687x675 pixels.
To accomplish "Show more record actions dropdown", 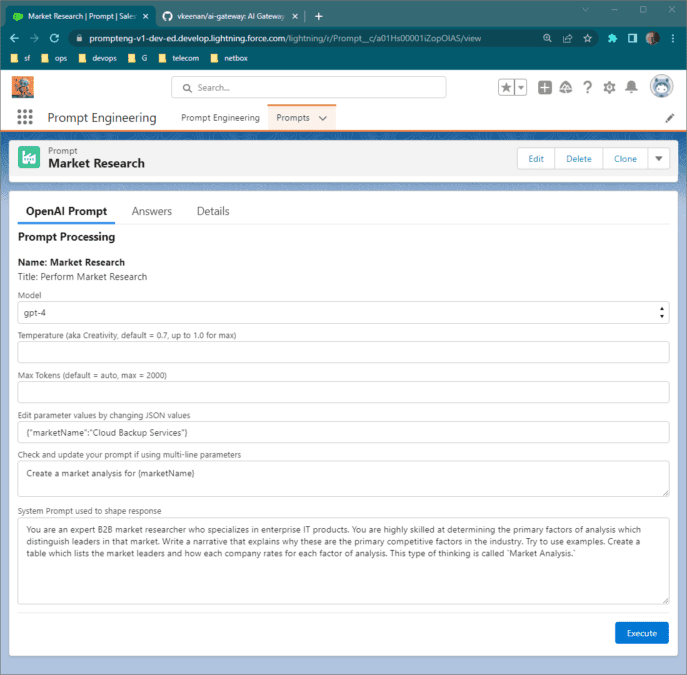I will pyautogui.click(x=659, y=159).
